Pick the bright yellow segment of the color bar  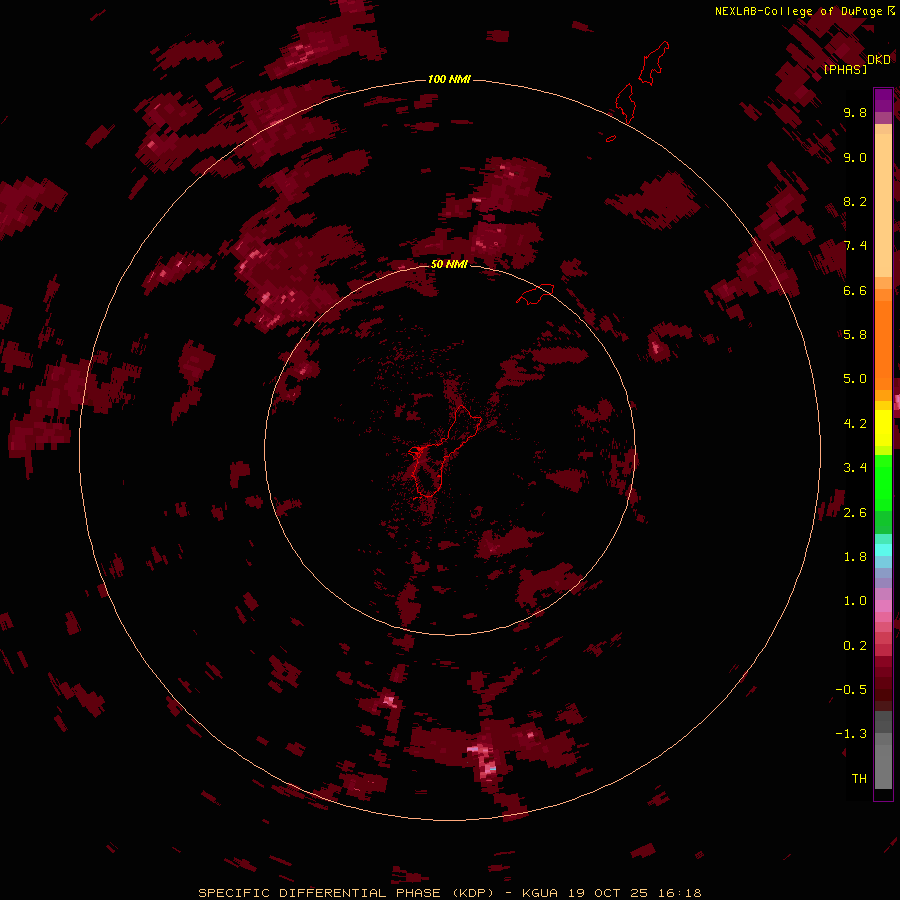tap(883, 428)
